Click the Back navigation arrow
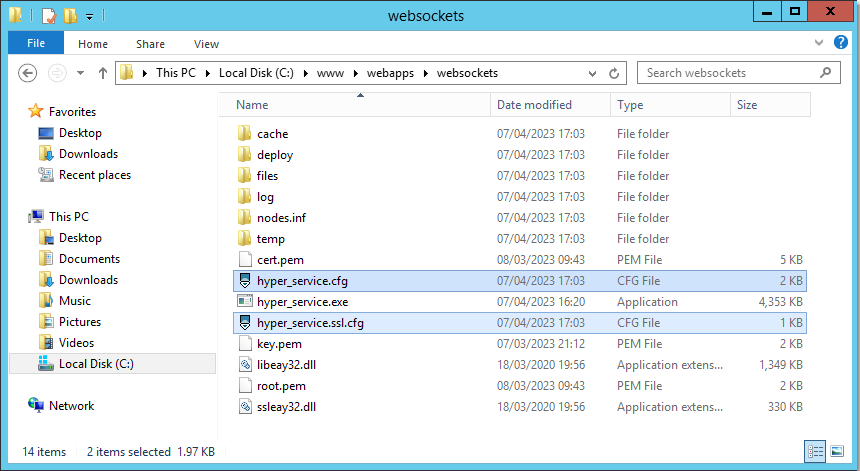Screen dimensions: 860x471 tap(28, 73)
